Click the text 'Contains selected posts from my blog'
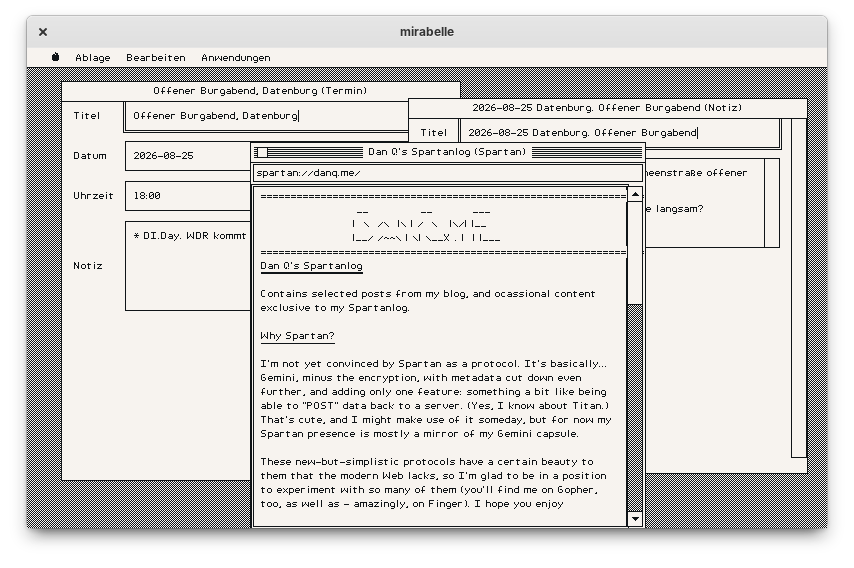This screenshot has width=854, height=568. 363,294
